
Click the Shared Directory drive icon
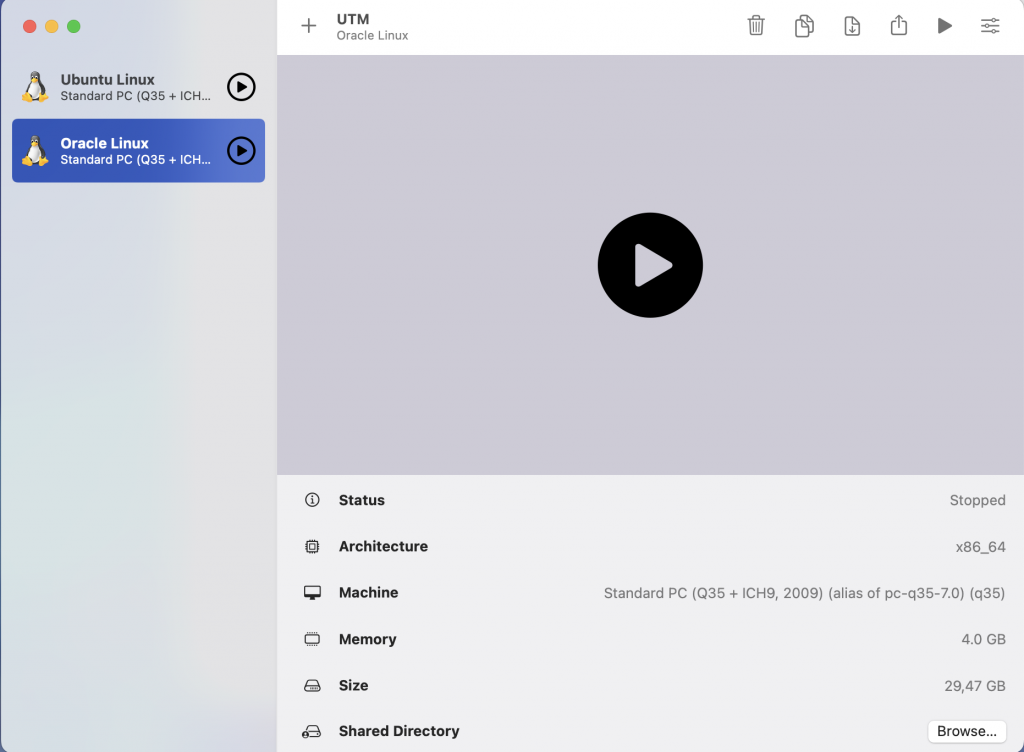[312, 732]
